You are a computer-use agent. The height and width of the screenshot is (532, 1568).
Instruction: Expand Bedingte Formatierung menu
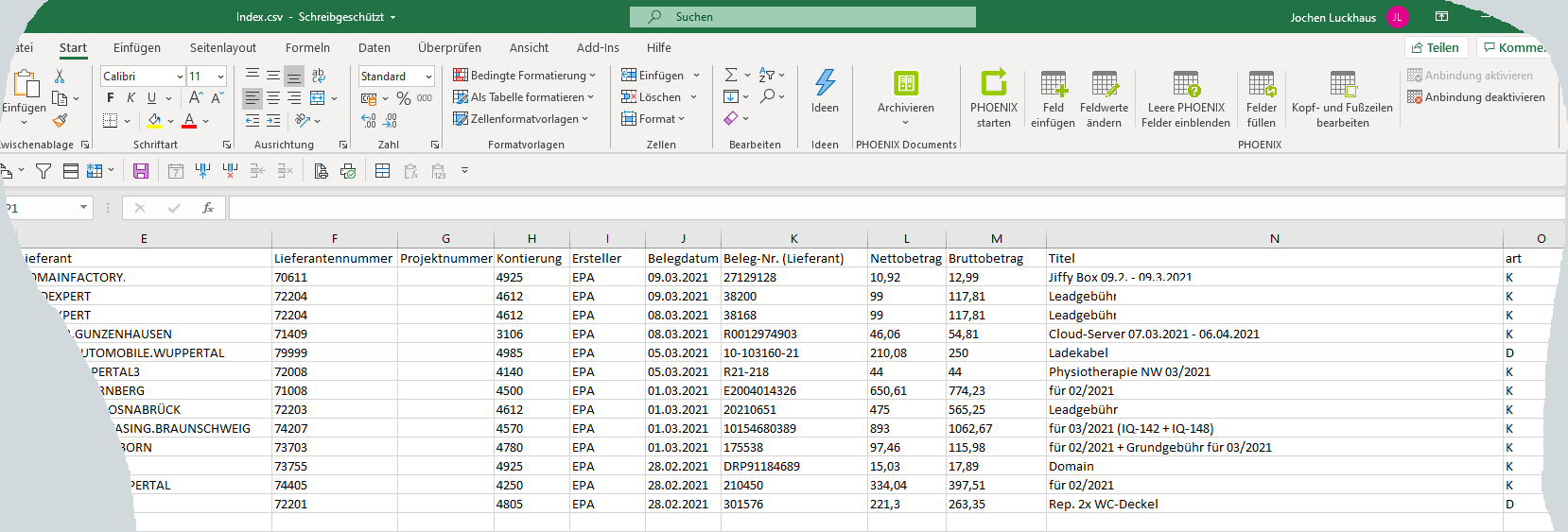(525, 76)
